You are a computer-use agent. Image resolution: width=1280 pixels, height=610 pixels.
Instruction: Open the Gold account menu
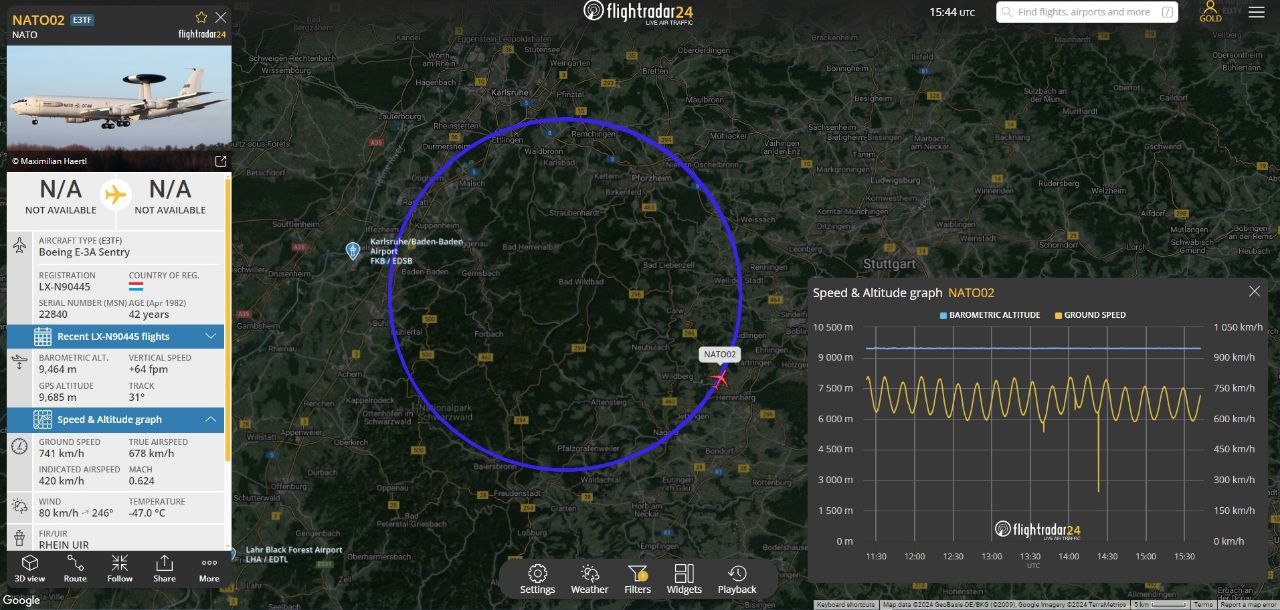(x=1211, y=13)
